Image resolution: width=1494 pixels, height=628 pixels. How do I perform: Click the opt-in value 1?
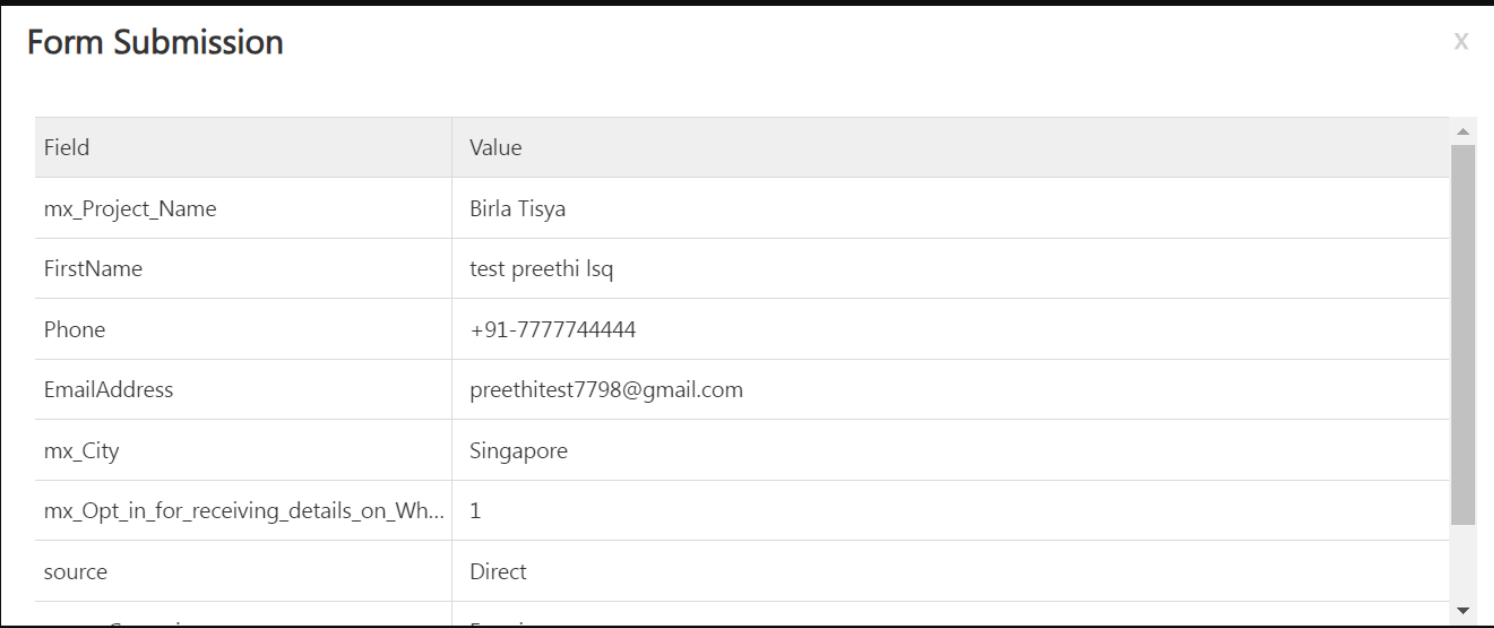[x=476, y=511]
